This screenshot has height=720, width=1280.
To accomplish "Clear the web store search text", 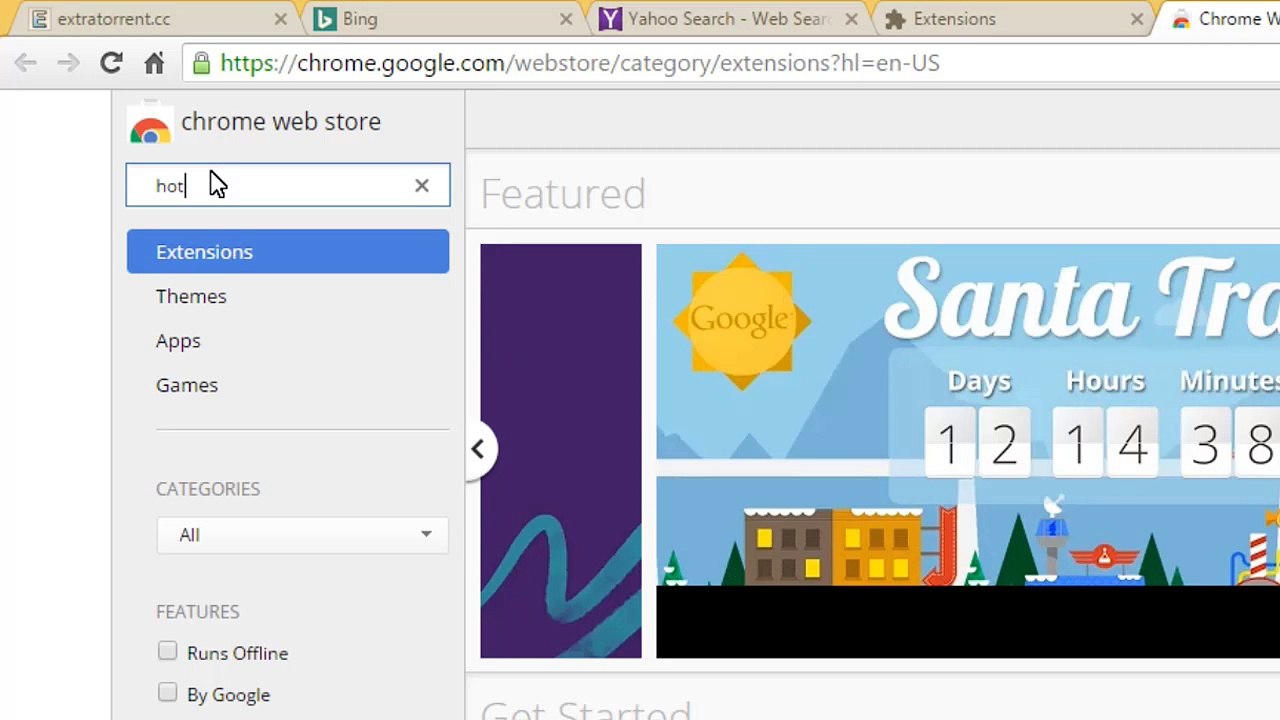I will coord(422,185).
